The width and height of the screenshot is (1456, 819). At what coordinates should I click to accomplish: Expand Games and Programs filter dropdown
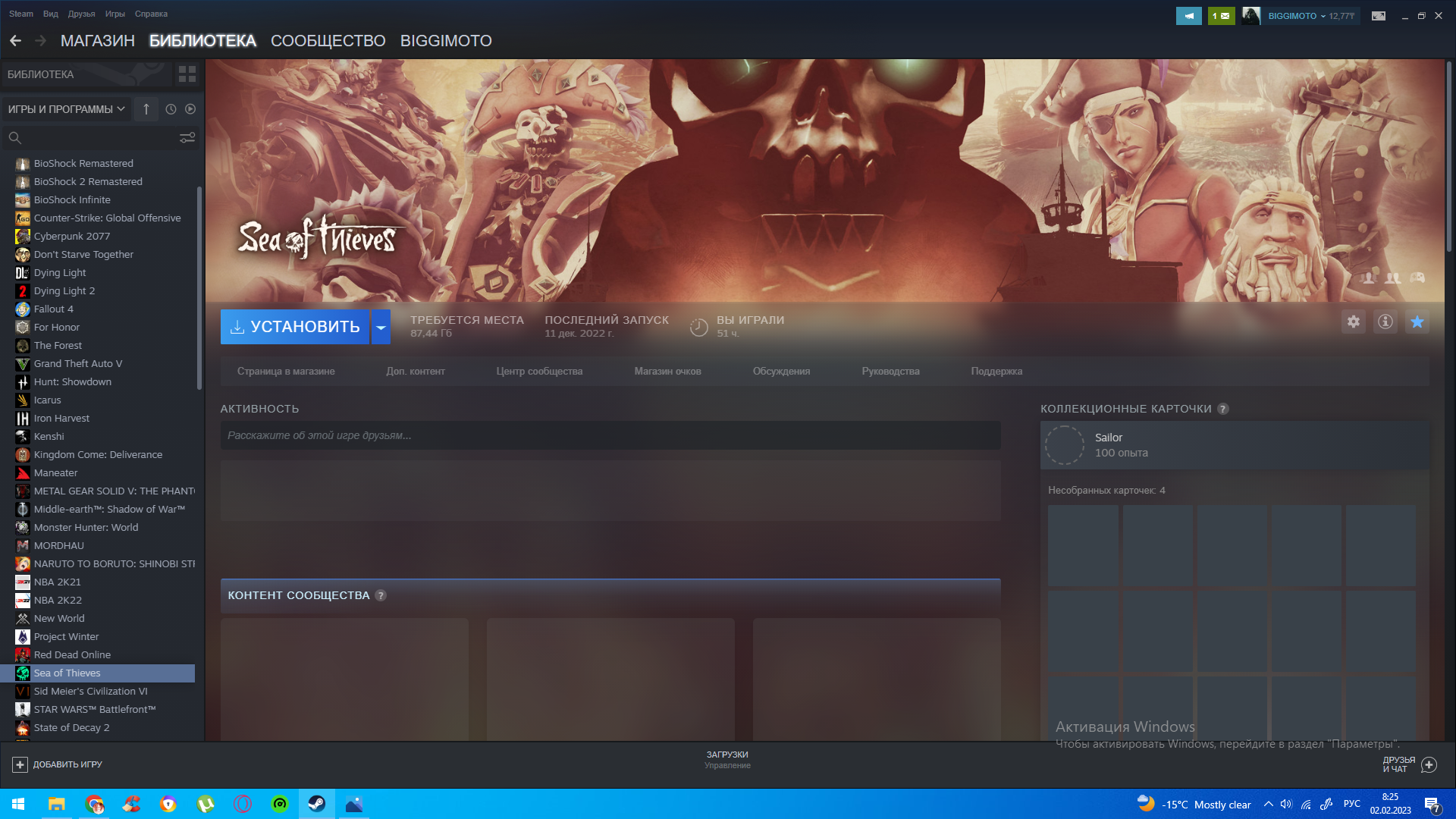click(x=66, y=109)
